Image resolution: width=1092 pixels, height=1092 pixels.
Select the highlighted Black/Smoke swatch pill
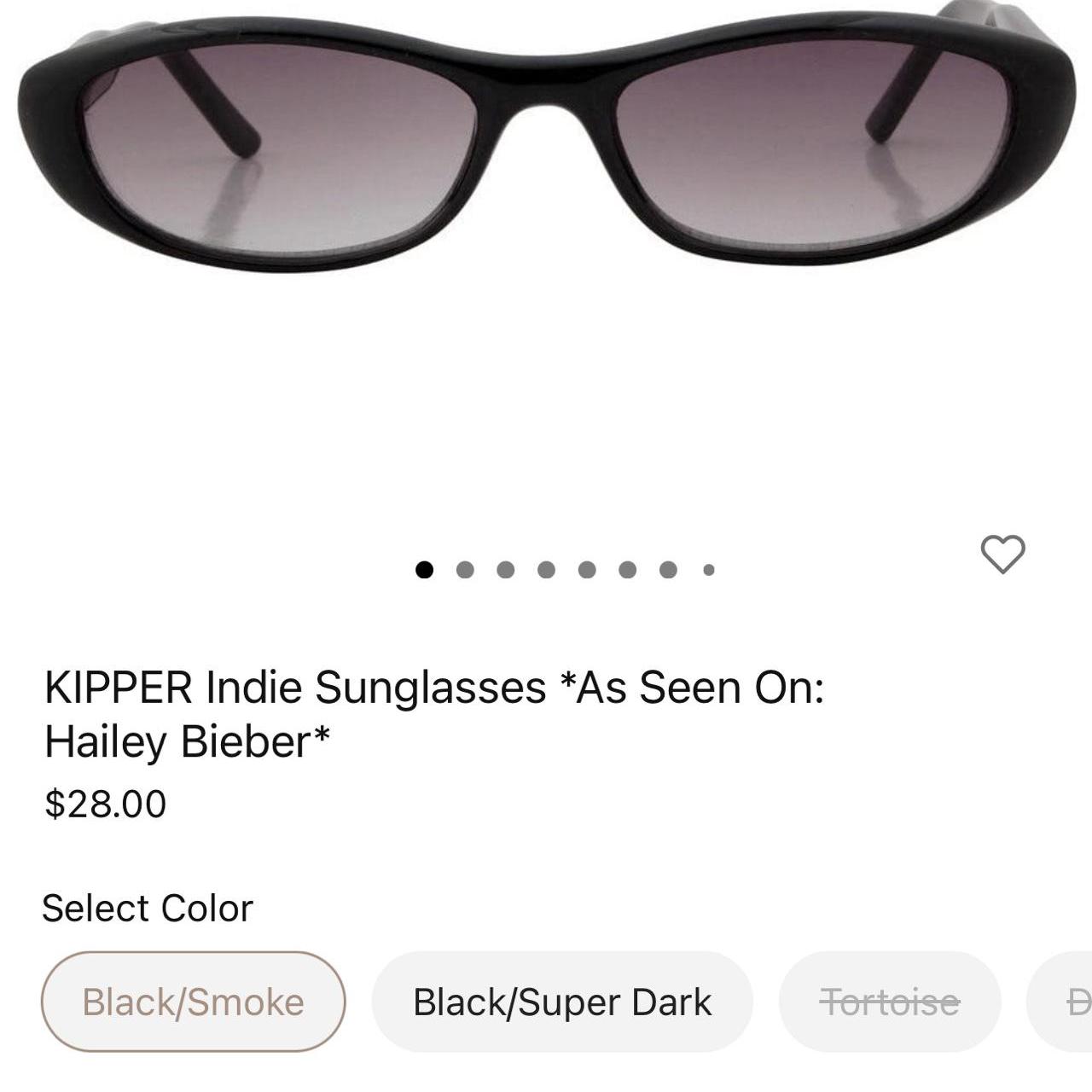(x=192, y=1003)
